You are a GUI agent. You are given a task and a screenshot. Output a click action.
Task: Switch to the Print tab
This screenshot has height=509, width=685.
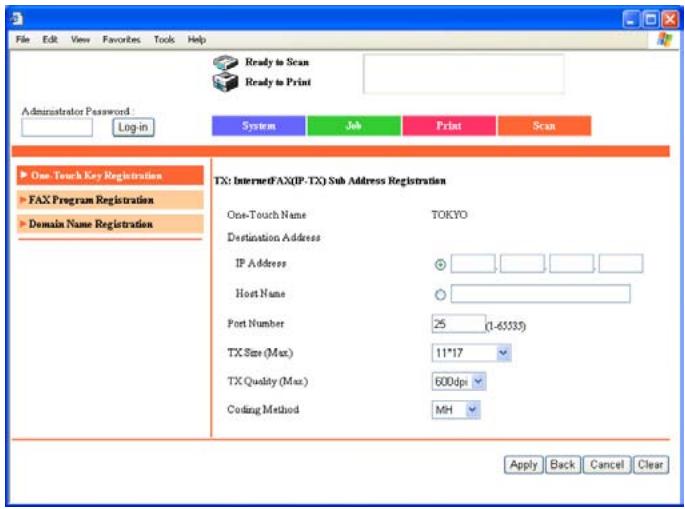pos(449,126)
